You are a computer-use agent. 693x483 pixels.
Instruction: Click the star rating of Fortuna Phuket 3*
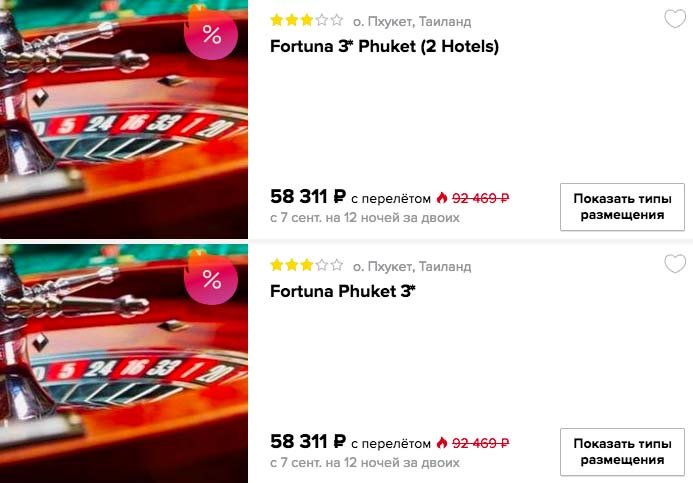click(307, 265)
